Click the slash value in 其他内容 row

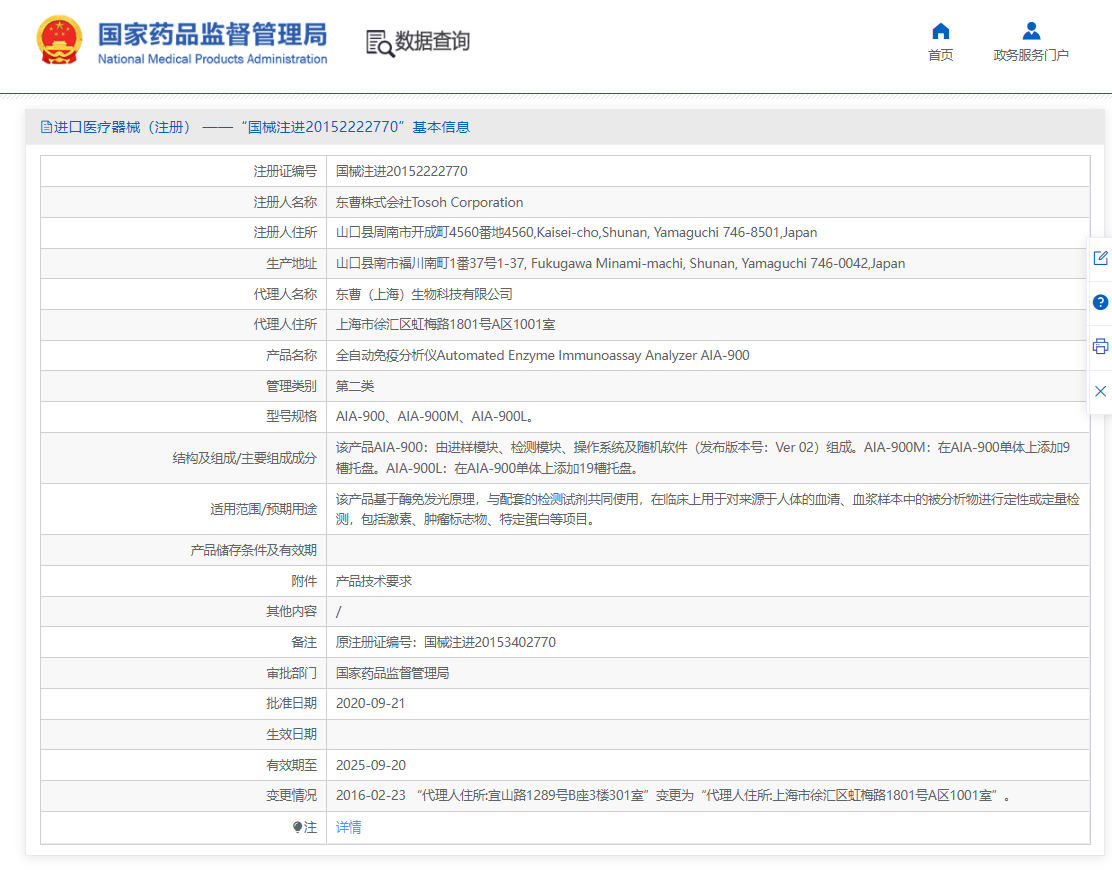[x=338, y=611]
